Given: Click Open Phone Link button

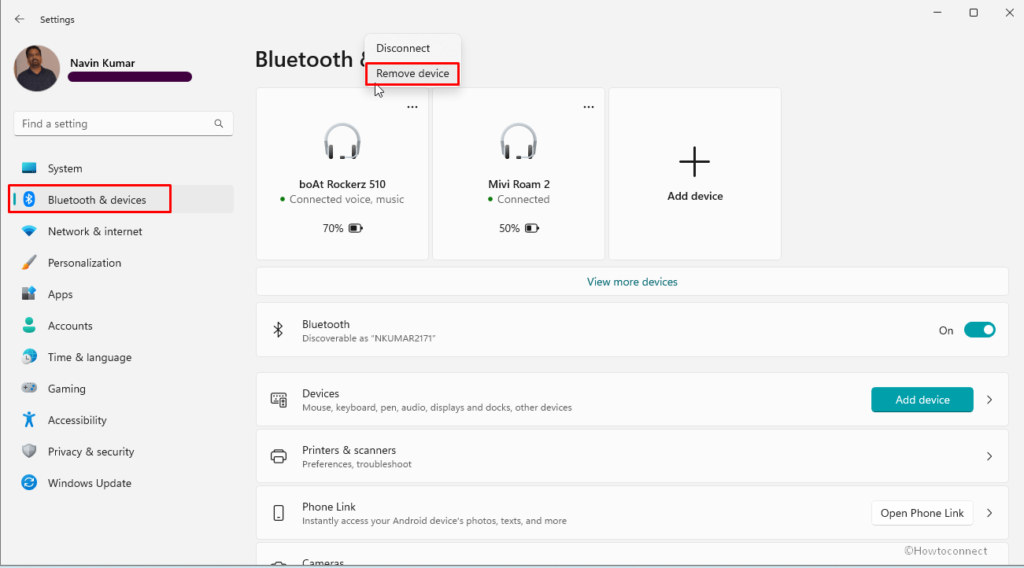Looking at the screenshot, I should pyautogui.click(x=922, y=513).
